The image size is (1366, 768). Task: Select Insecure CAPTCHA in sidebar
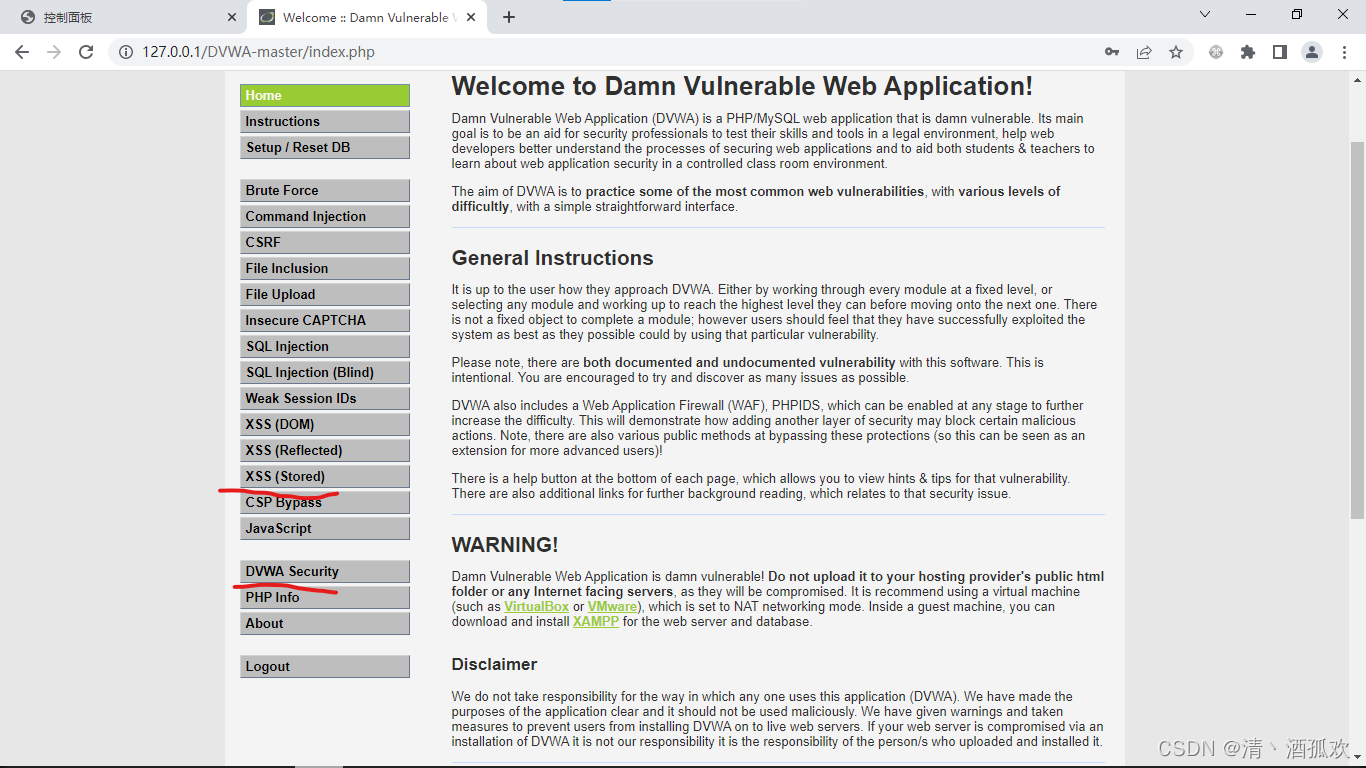[x=325, y=320]
